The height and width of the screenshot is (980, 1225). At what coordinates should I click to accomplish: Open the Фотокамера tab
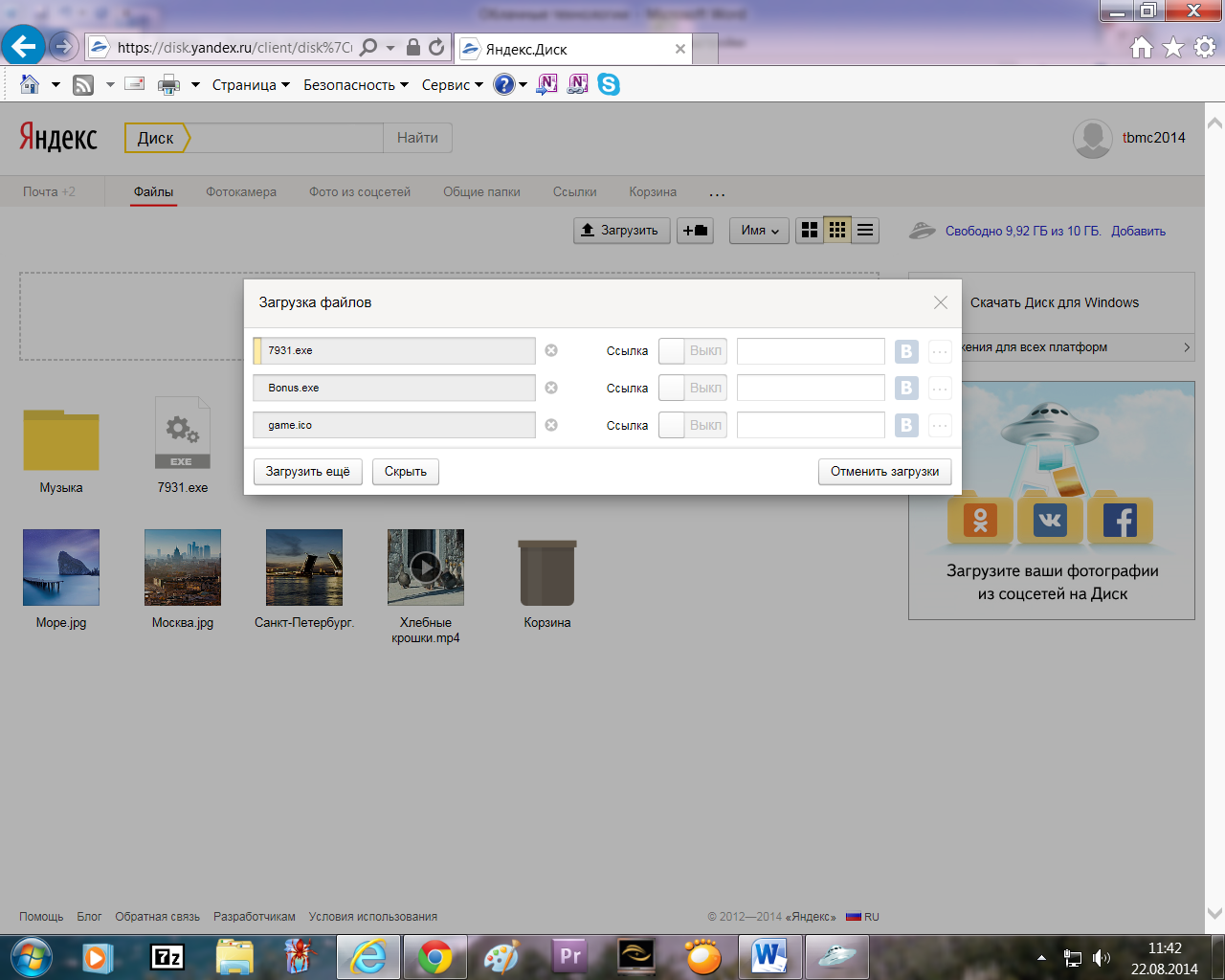point(241,192)
